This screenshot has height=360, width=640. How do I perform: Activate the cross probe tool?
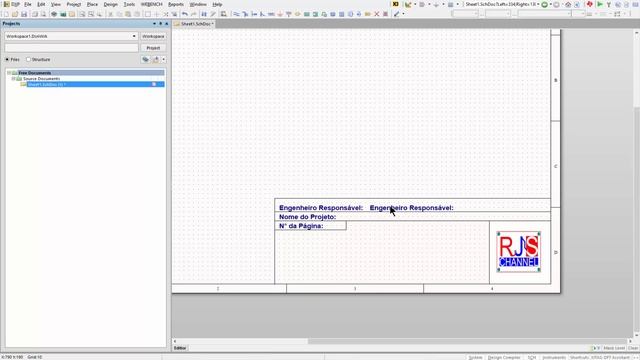pos(213,14)
